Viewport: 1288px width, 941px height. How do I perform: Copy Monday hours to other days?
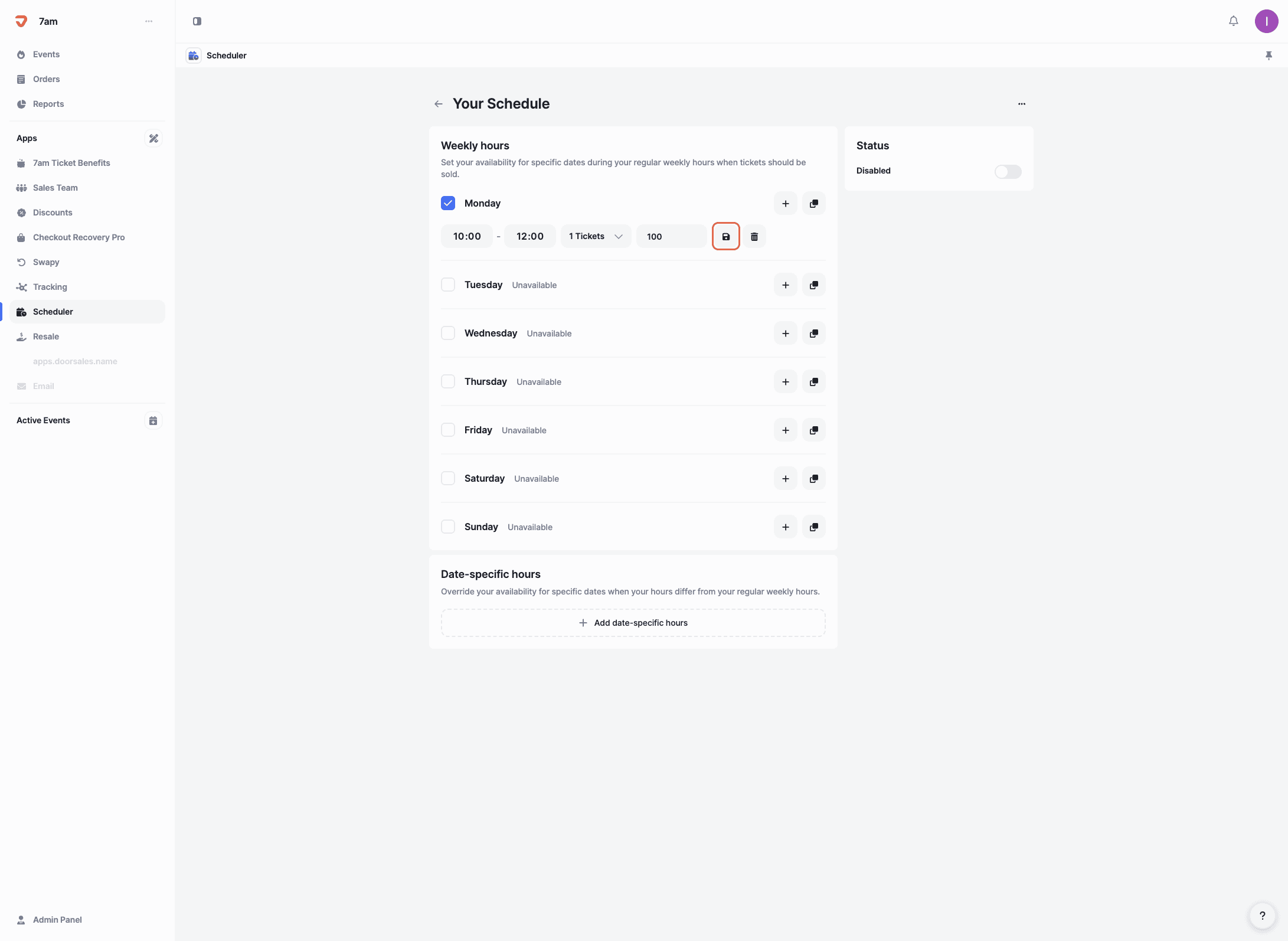(x=813, y=204)
